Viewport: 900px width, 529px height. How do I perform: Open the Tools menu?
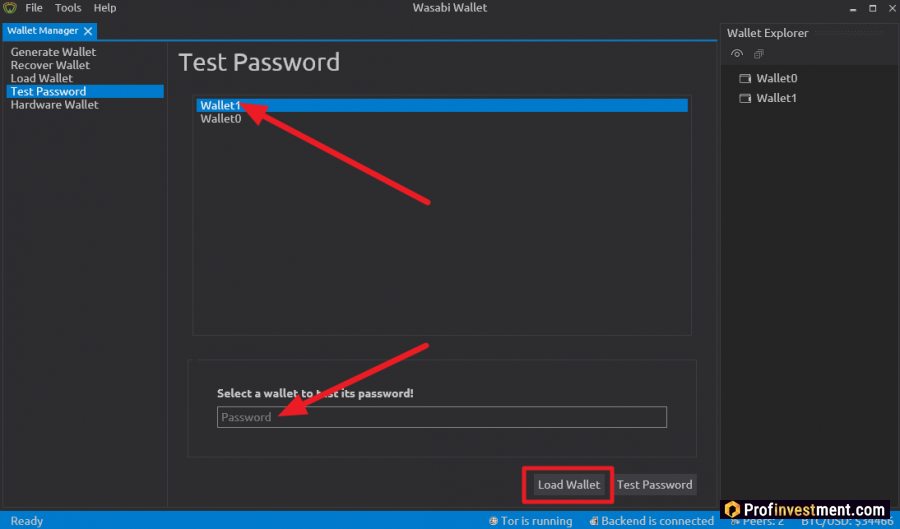[68, 8]
